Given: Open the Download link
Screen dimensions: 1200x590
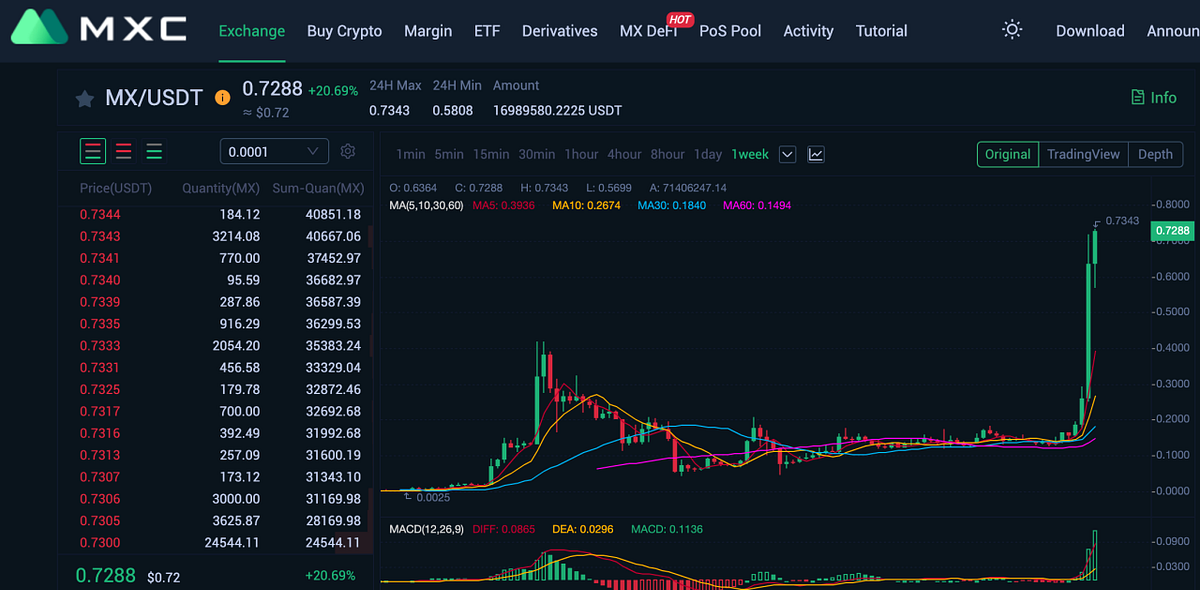Looking at the screenshot, I should [x=1090, y=31].
